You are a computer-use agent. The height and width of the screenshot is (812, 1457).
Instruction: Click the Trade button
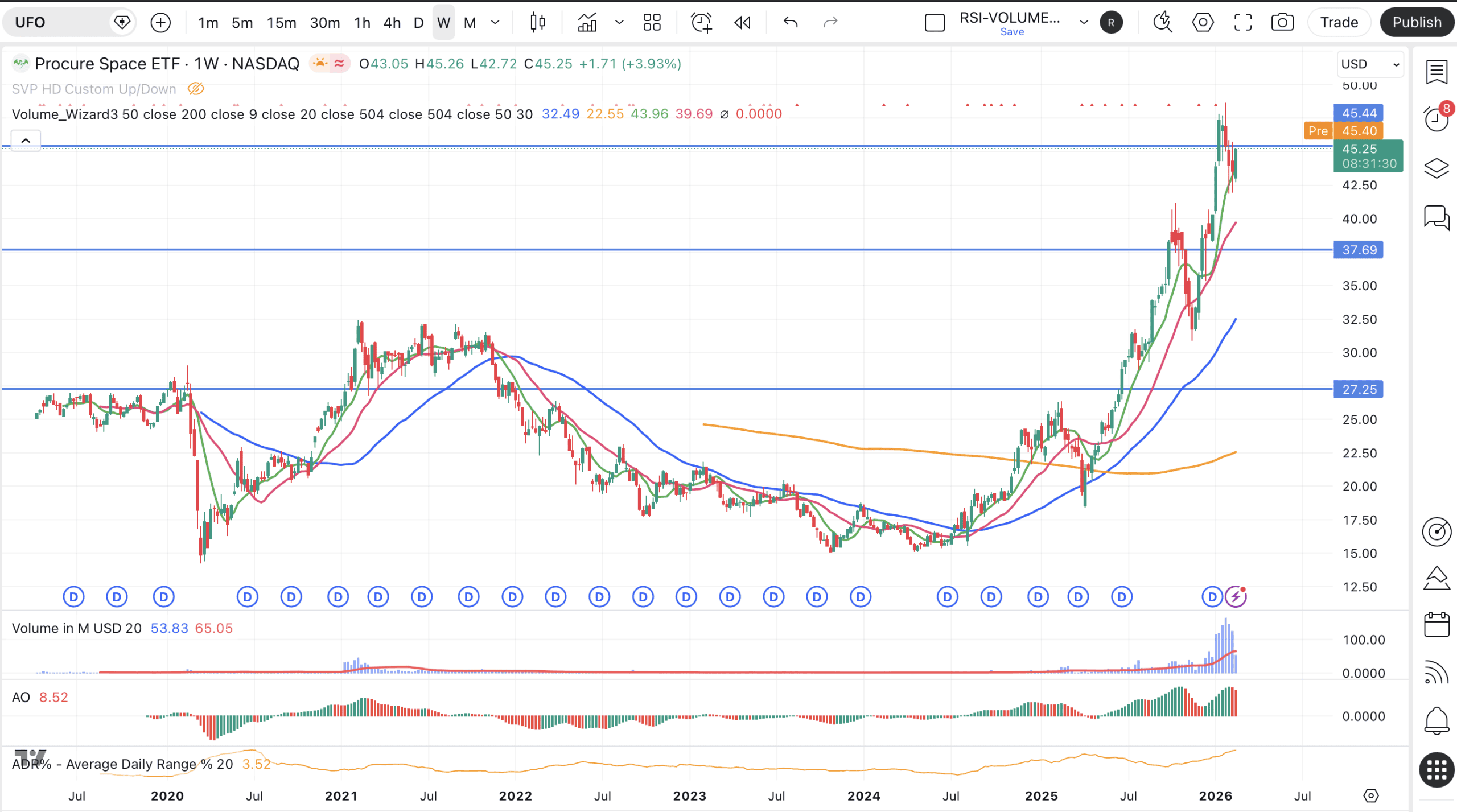point(1339,23)
